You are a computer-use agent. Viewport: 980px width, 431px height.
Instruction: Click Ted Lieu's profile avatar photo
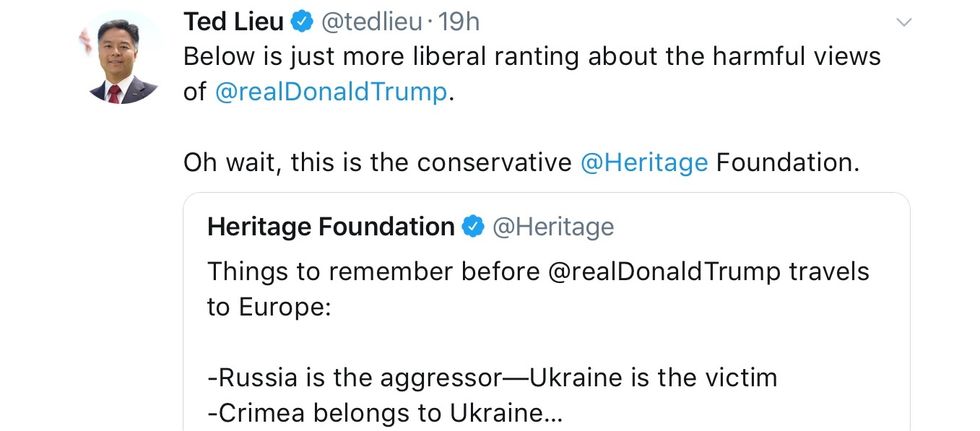coord(123,59)
